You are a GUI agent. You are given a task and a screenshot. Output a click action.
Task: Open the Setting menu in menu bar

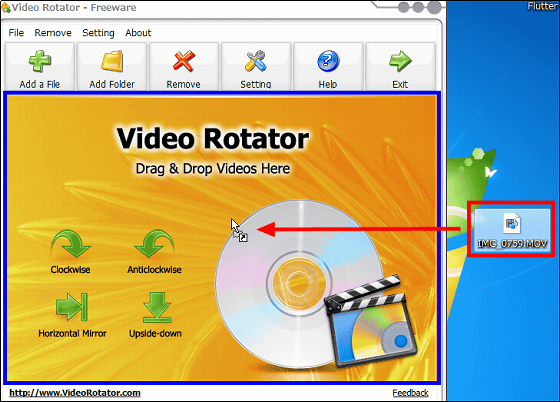pyautogui.click(x=98, y=33)
